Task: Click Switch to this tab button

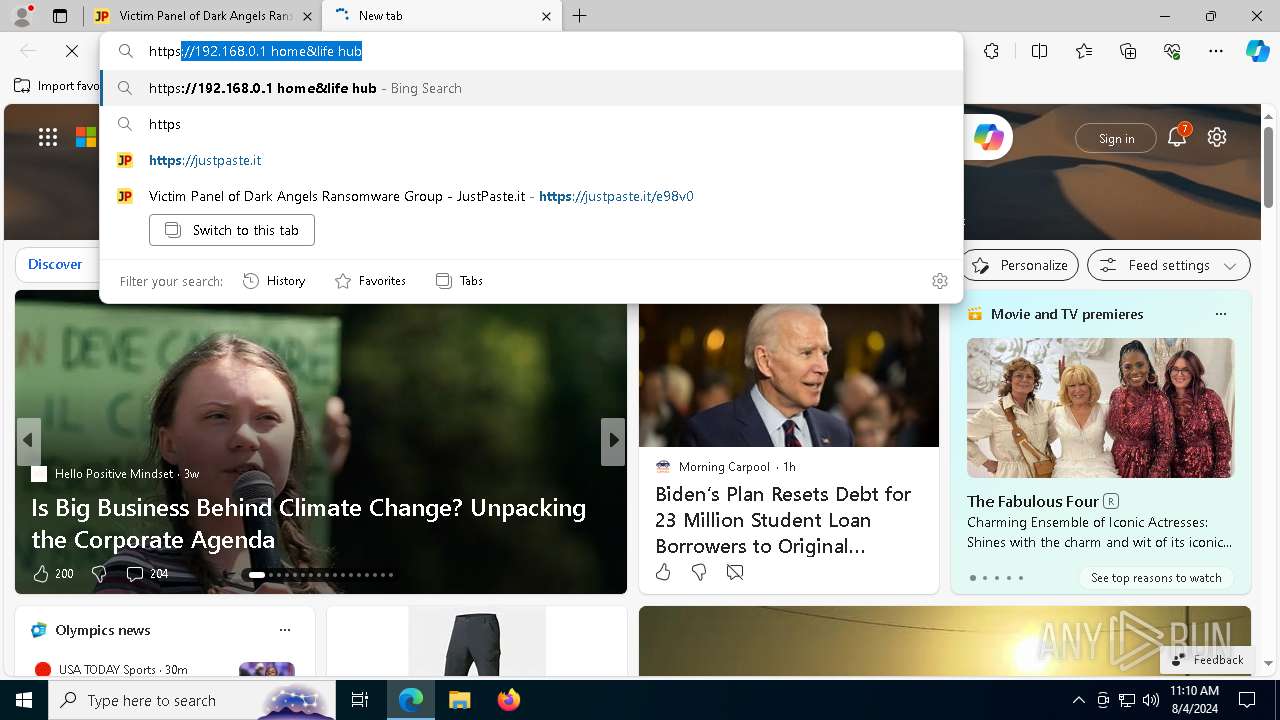Action: [x=232, y=230]
